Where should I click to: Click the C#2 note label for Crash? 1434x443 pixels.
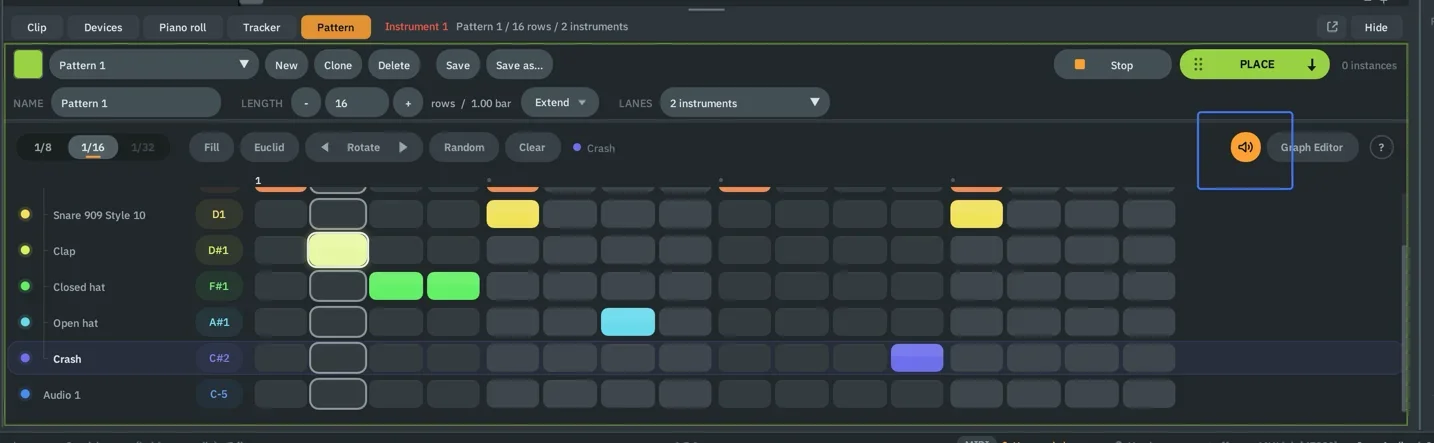pos(219,358)
